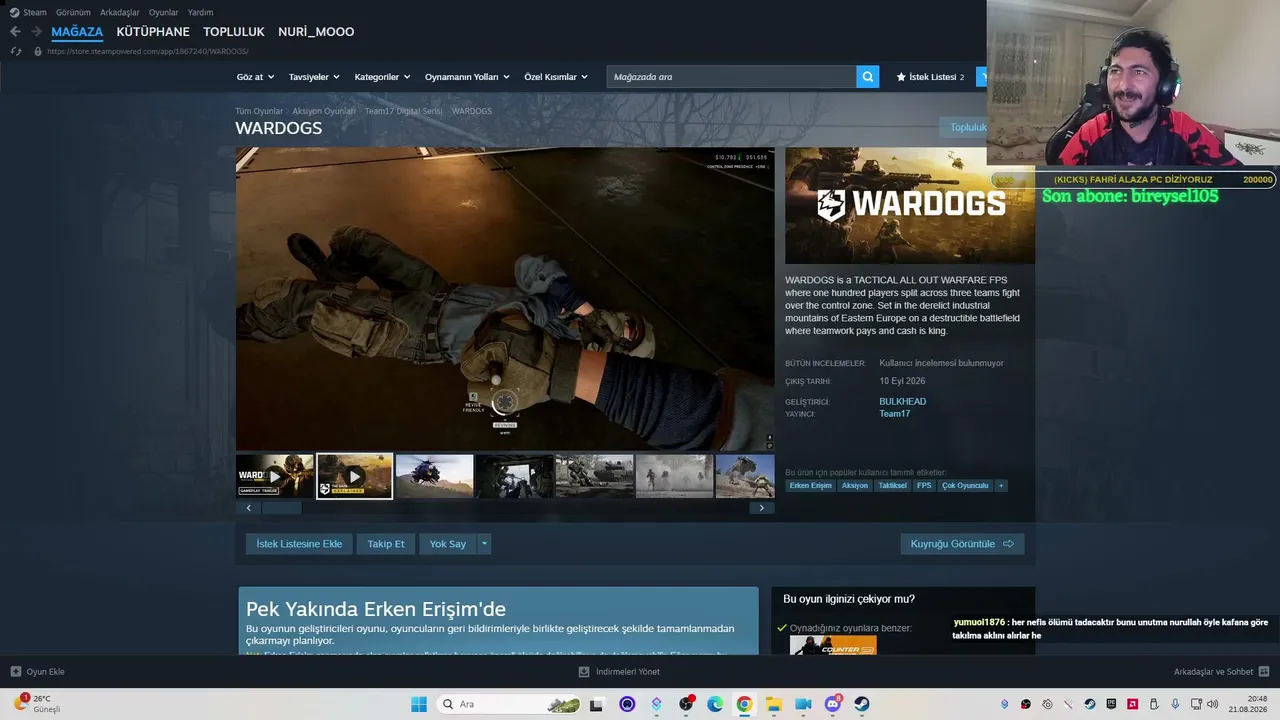Image resolution: width=1280 pixels, height=720 pixels.
Task: Click the plus icon to add a tag
Action: click(x=1000, y=486)
